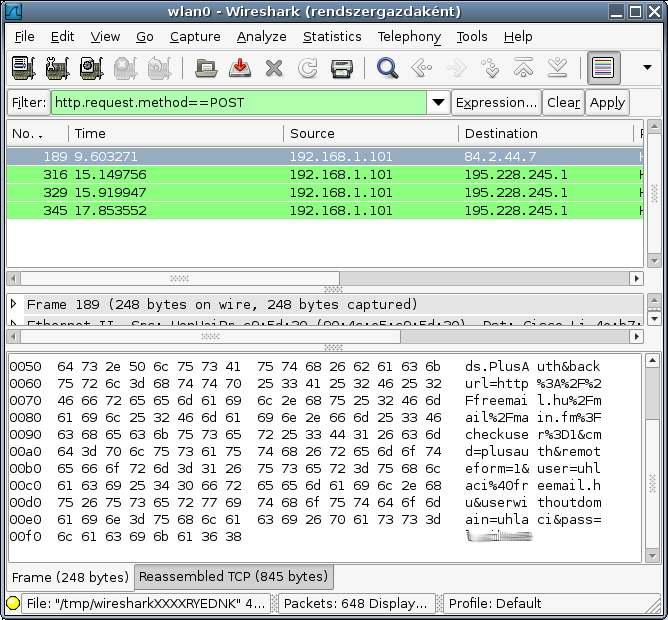Restart the running capture icon
The width and height of the screenshot is (668, 620).
point(160,68)
